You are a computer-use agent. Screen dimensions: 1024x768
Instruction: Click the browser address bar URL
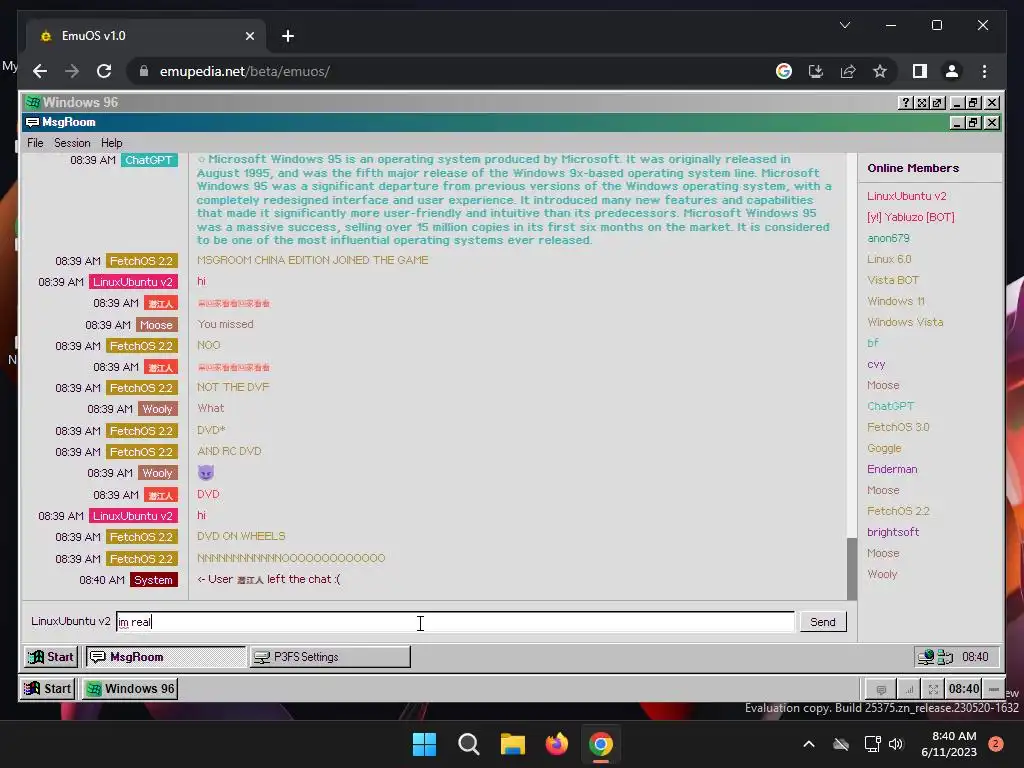pos(244,71)
